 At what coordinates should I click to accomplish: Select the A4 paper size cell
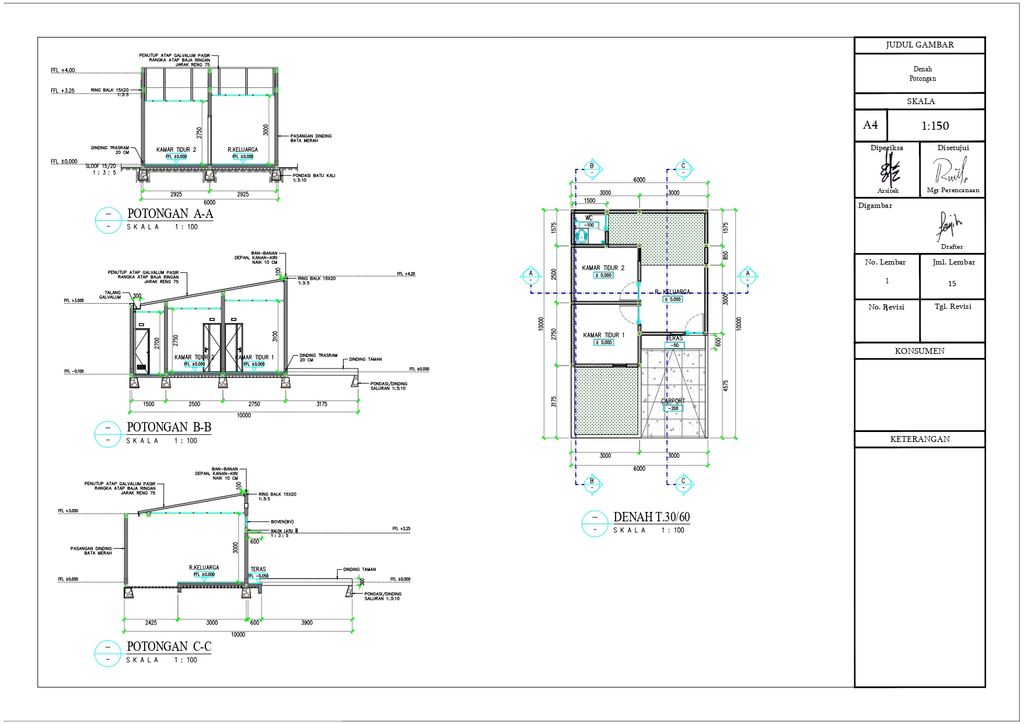(871, 125)
